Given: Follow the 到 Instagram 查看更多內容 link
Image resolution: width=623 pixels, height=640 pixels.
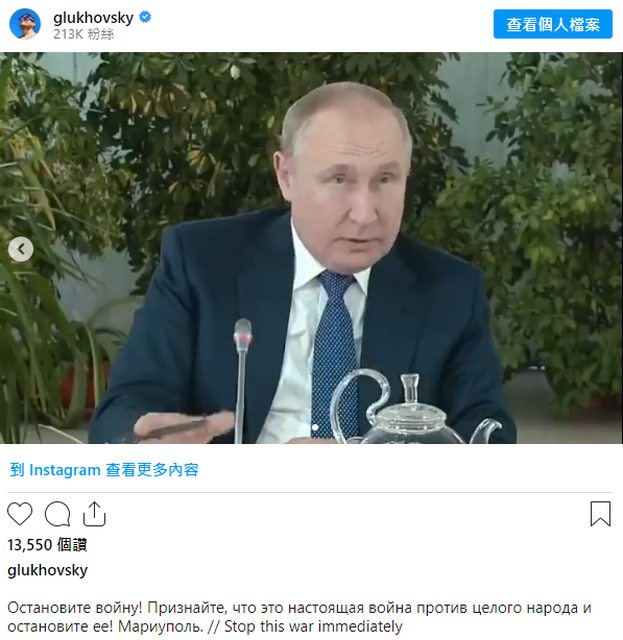Looking at the screenshot, I should click(x=104, y=470).
